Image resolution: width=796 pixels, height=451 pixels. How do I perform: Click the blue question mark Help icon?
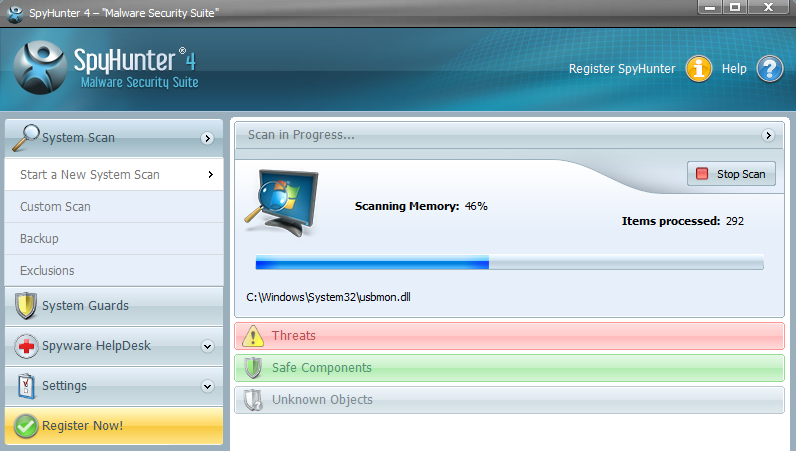[768, 69]
